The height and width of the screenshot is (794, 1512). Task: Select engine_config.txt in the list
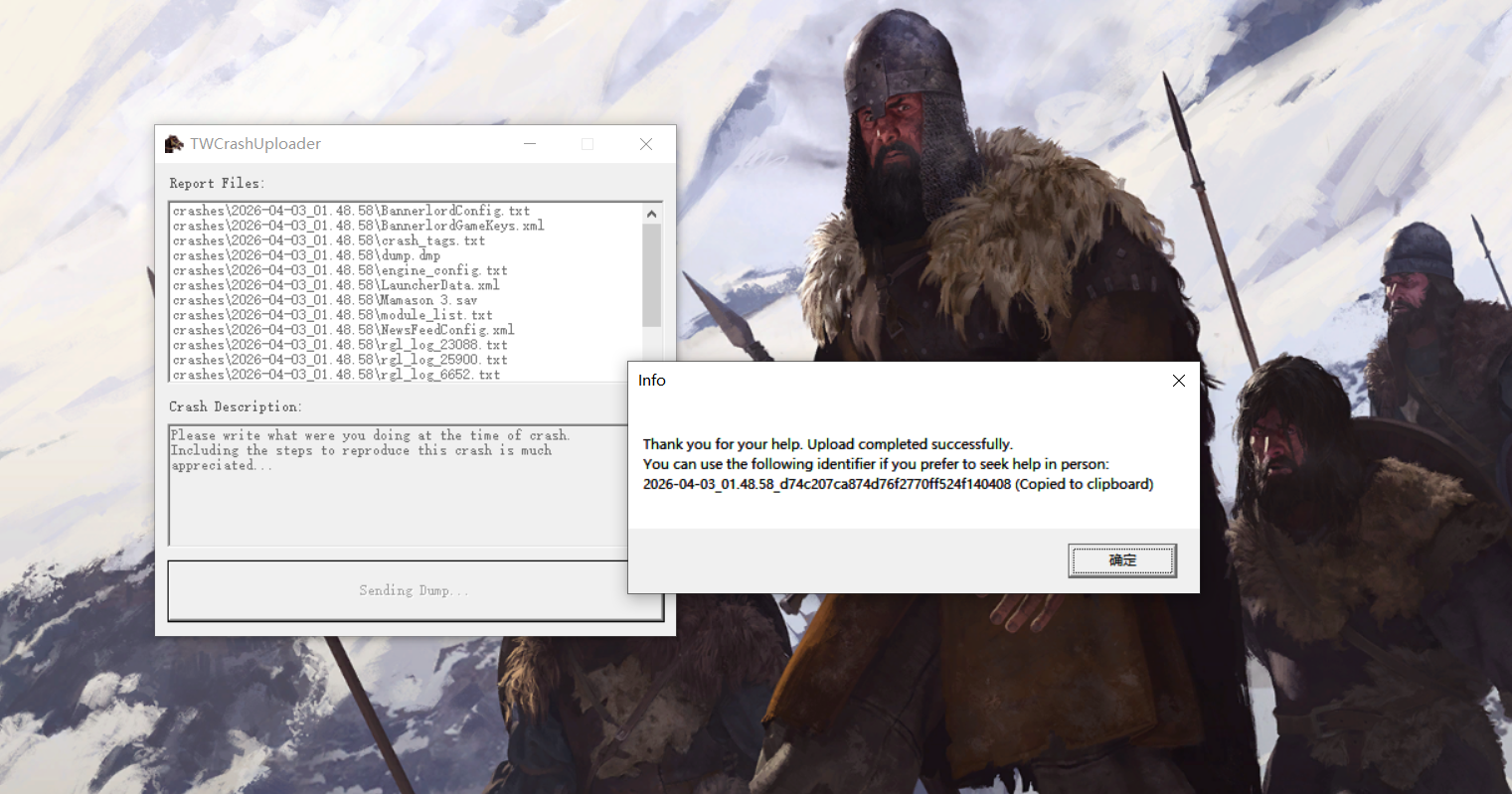point(340,270)
